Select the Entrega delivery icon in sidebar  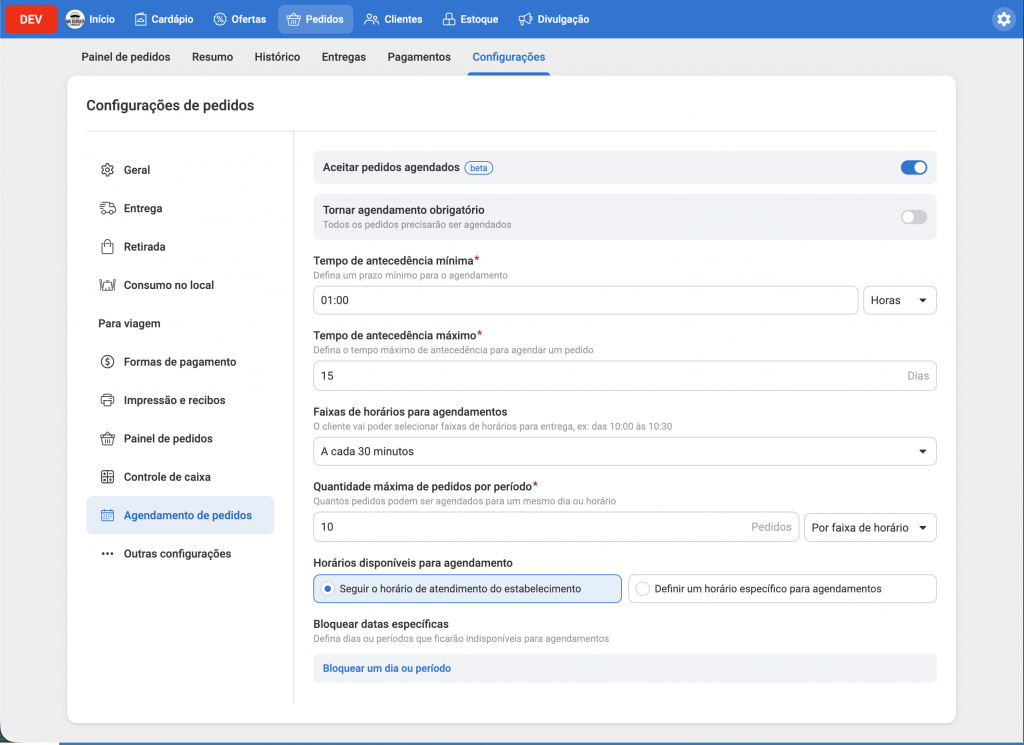coord(108,208)
